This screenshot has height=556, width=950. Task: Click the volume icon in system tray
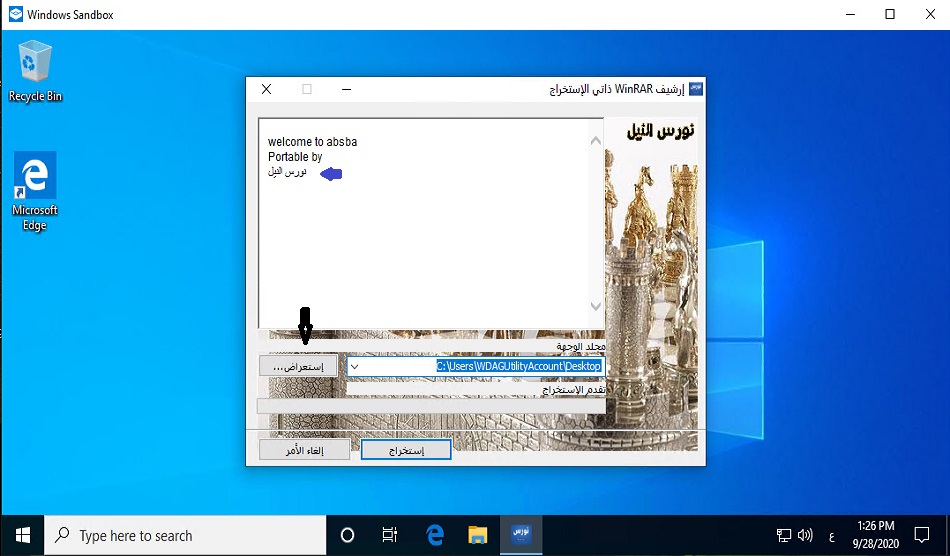(806, 535)
